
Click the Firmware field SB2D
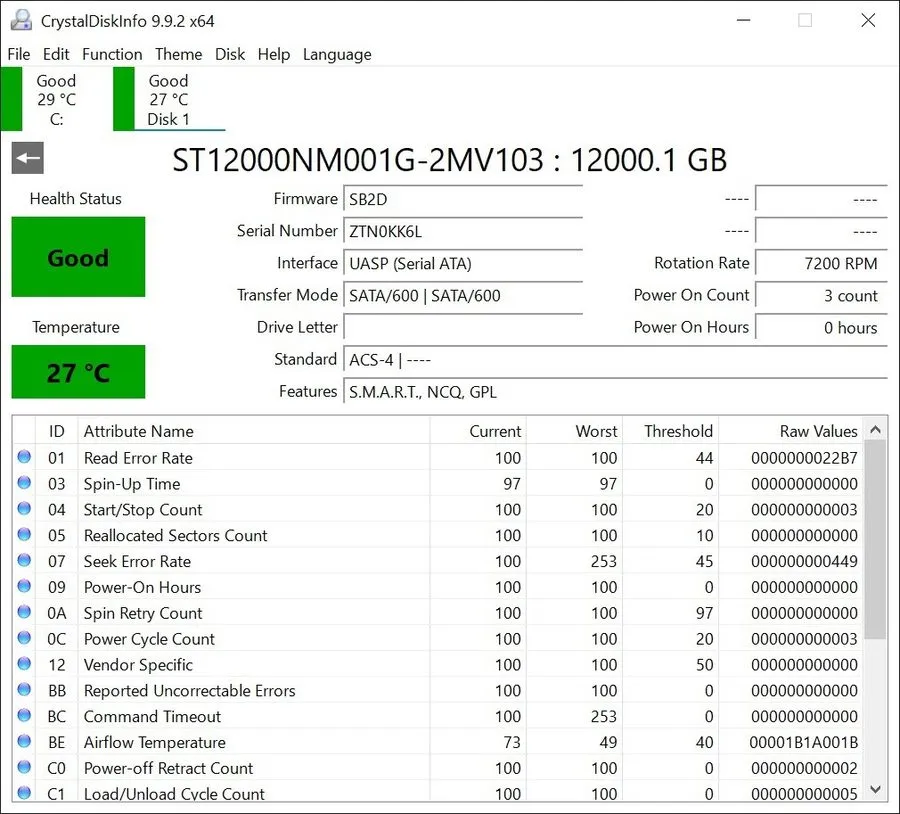[463, 199]
